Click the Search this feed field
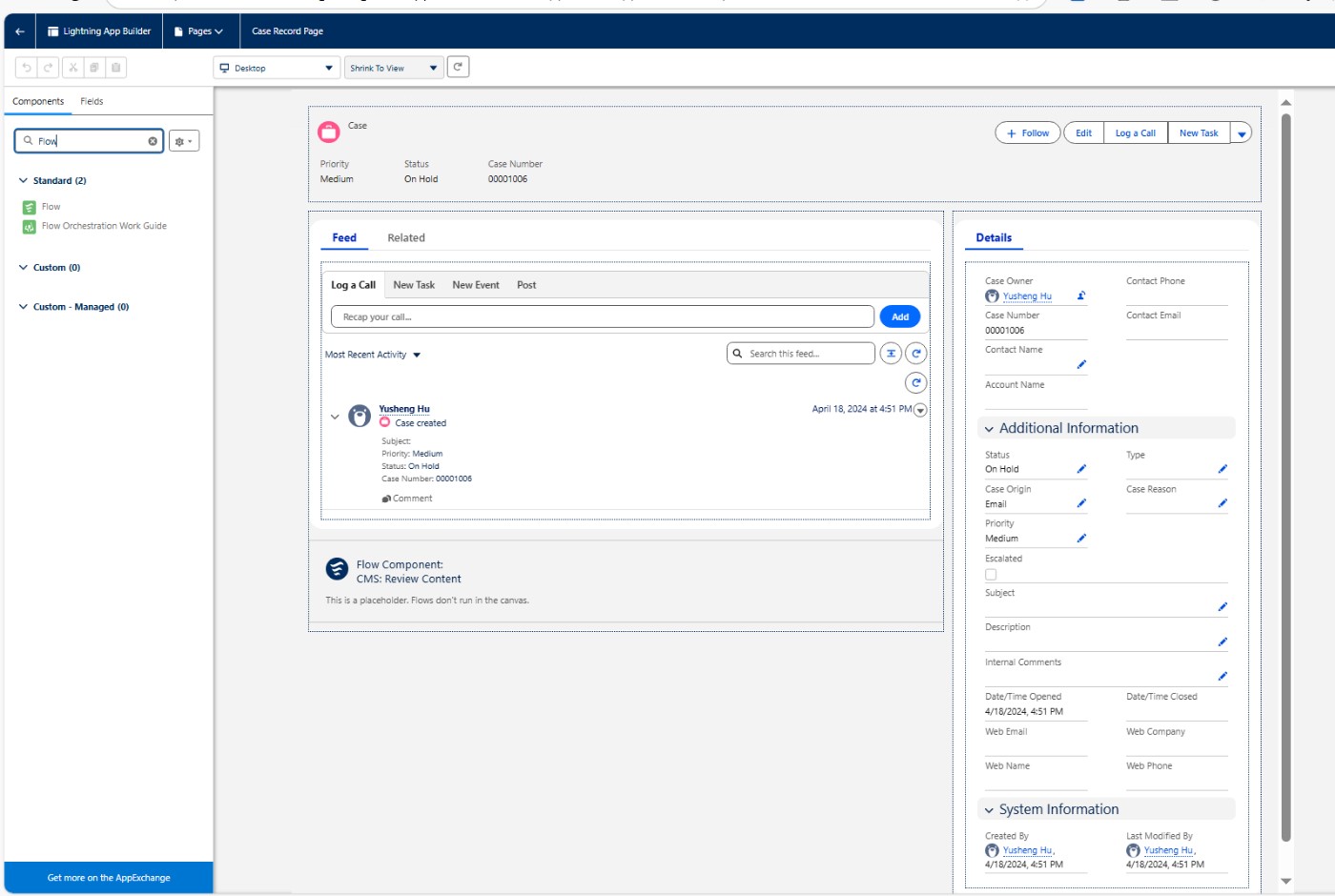The width and height of the screenshot is (1335, 896). (x=801, y=354)
